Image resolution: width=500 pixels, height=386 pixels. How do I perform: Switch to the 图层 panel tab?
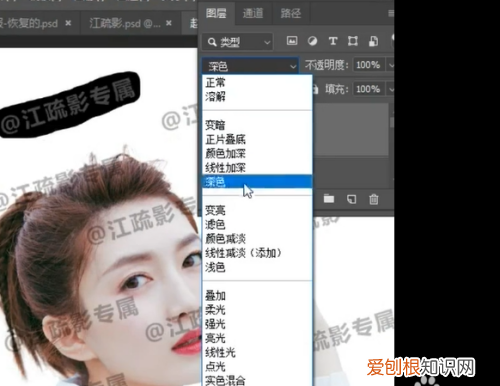(x=216, y=13)
